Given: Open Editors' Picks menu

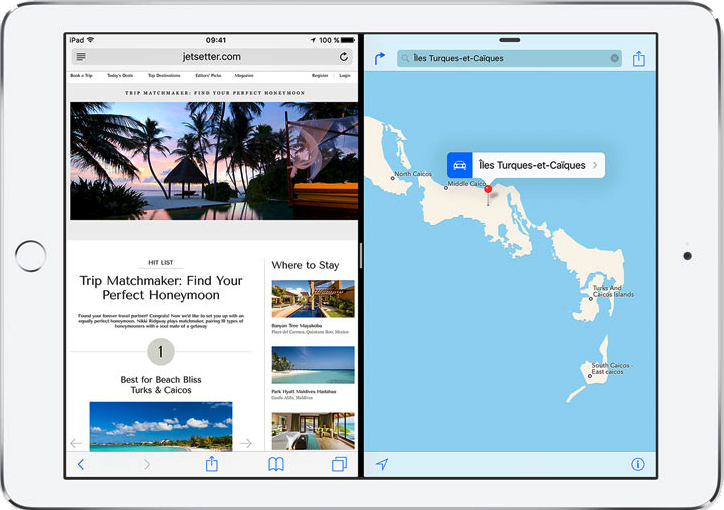Looking at the screenshot, I should point(208,75).
